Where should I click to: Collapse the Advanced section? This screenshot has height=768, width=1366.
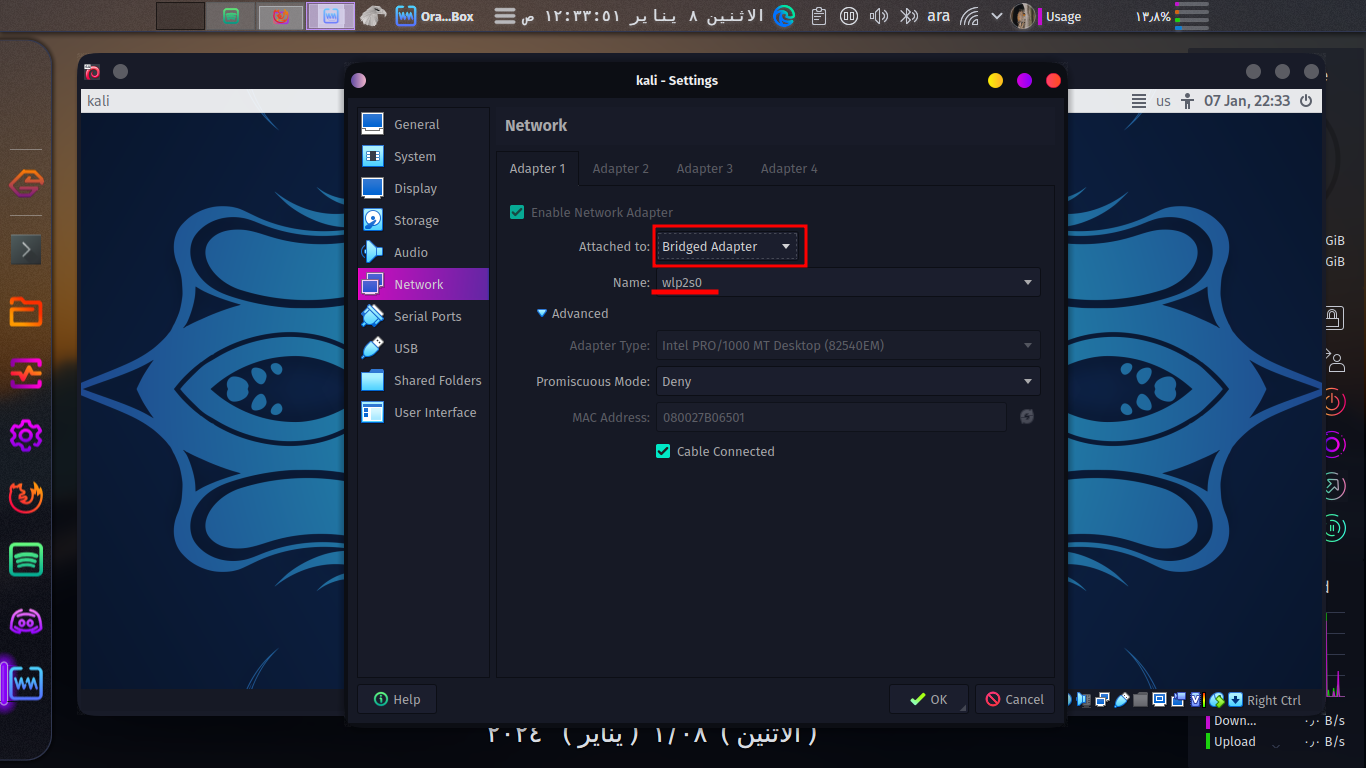[572, 313]
